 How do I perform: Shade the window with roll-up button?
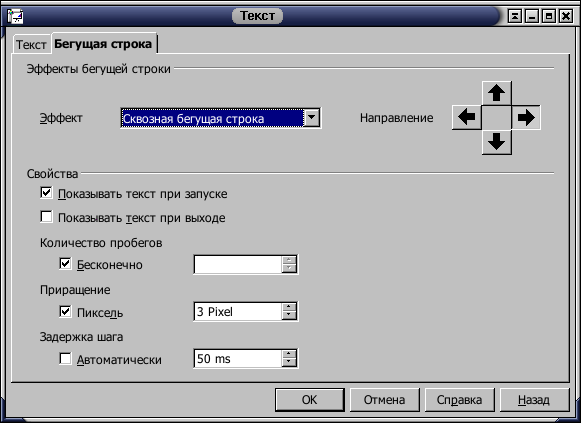[x=515, y=16]
